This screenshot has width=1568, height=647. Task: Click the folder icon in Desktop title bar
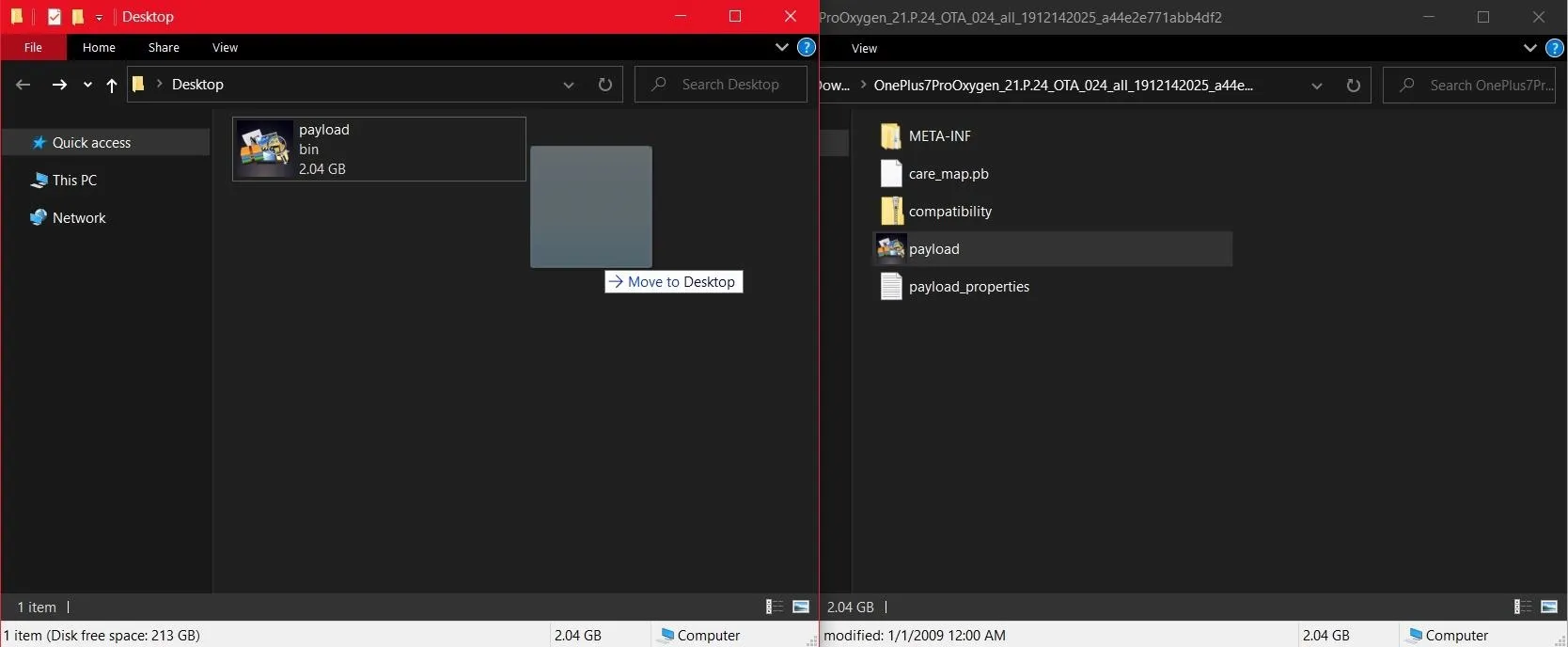click(16, 17)
